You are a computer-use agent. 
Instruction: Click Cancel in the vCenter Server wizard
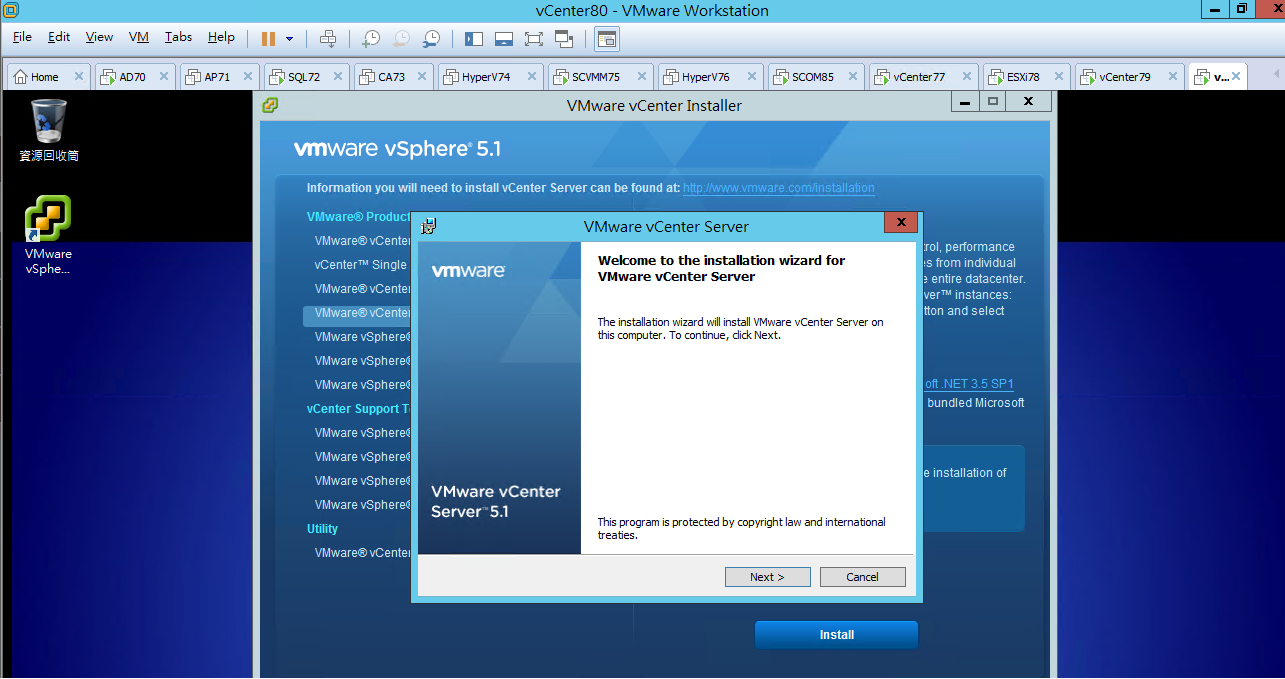pyautogui.click(x=862, y=577)
